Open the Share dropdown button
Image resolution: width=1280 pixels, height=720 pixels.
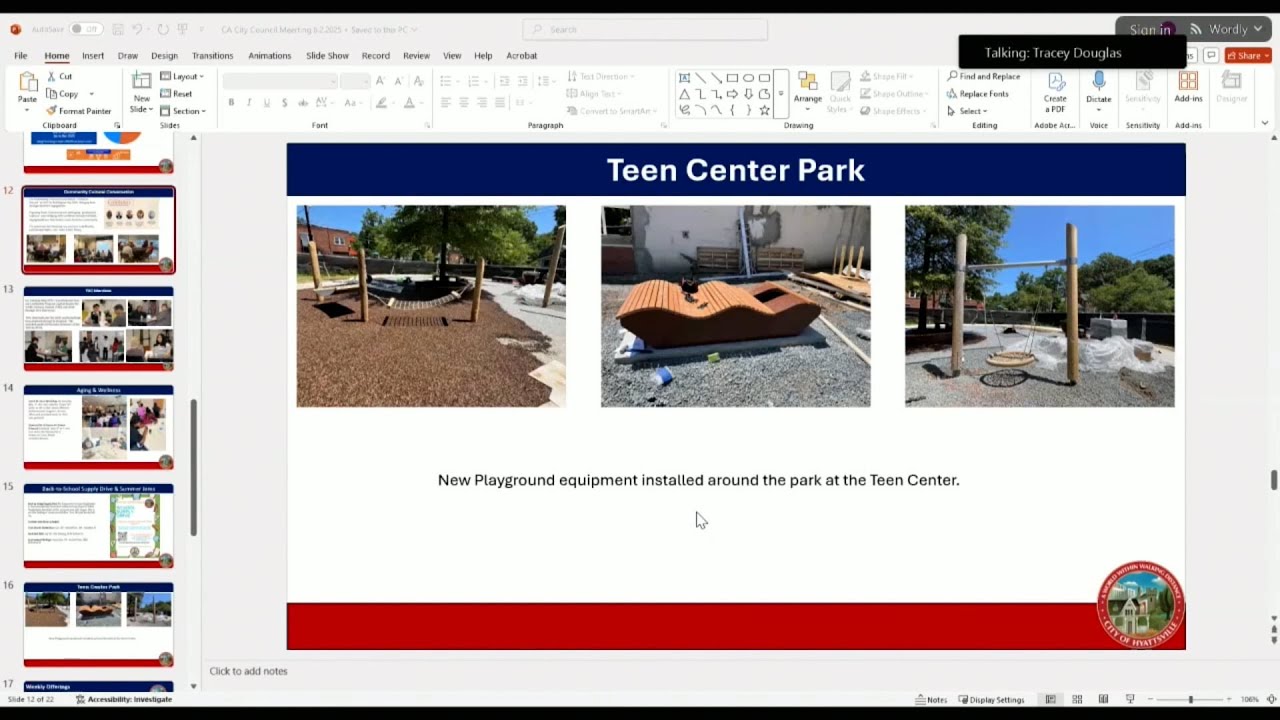[x=1248, y=55]
